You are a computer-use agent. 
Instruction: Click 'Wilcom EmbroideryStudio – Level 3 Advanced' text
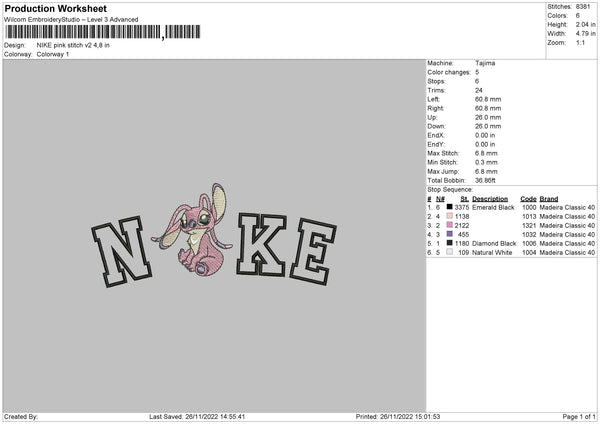tap(71, 20)
